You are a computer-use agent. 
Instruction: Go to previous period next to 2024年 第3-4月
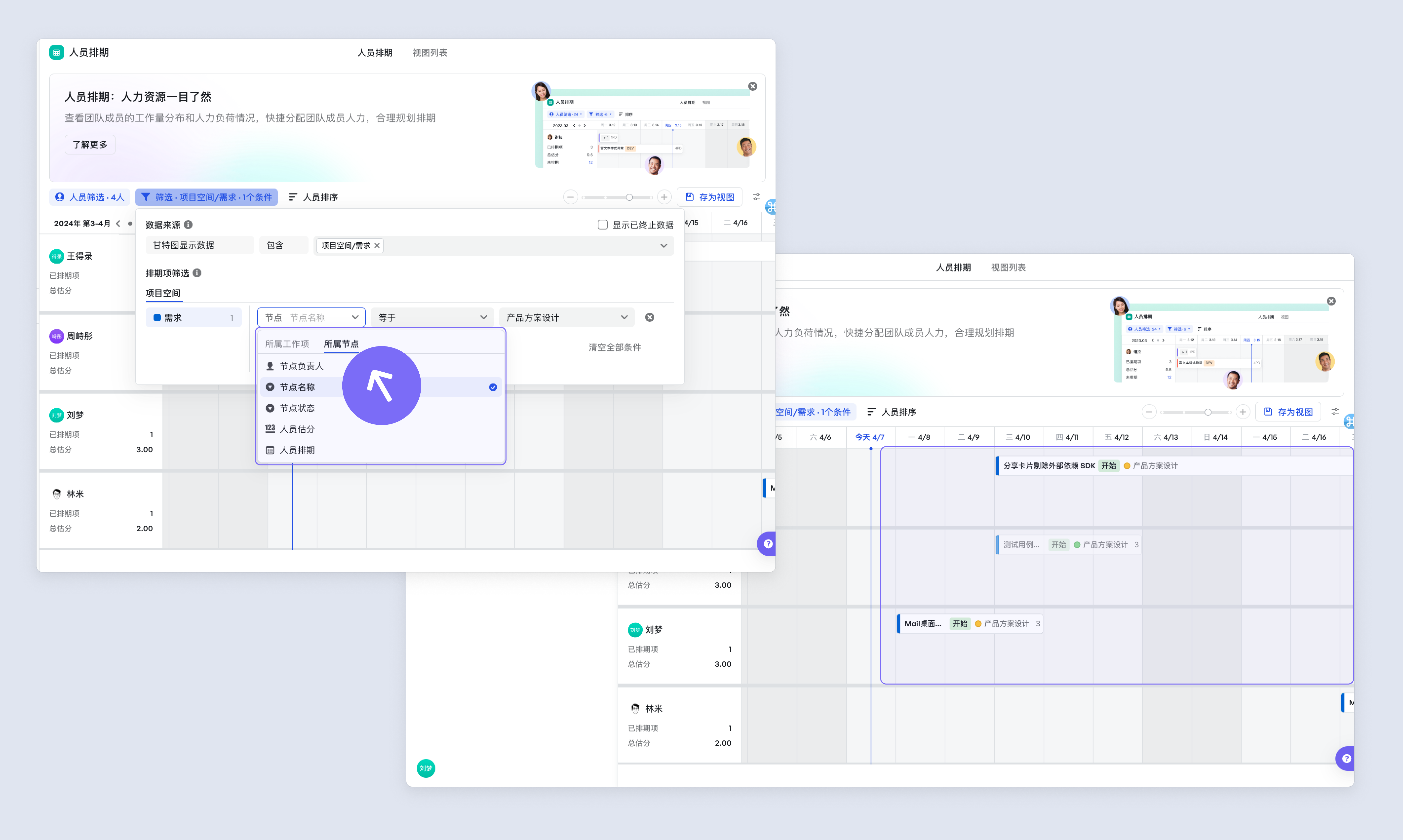click(x=118, y=224)
